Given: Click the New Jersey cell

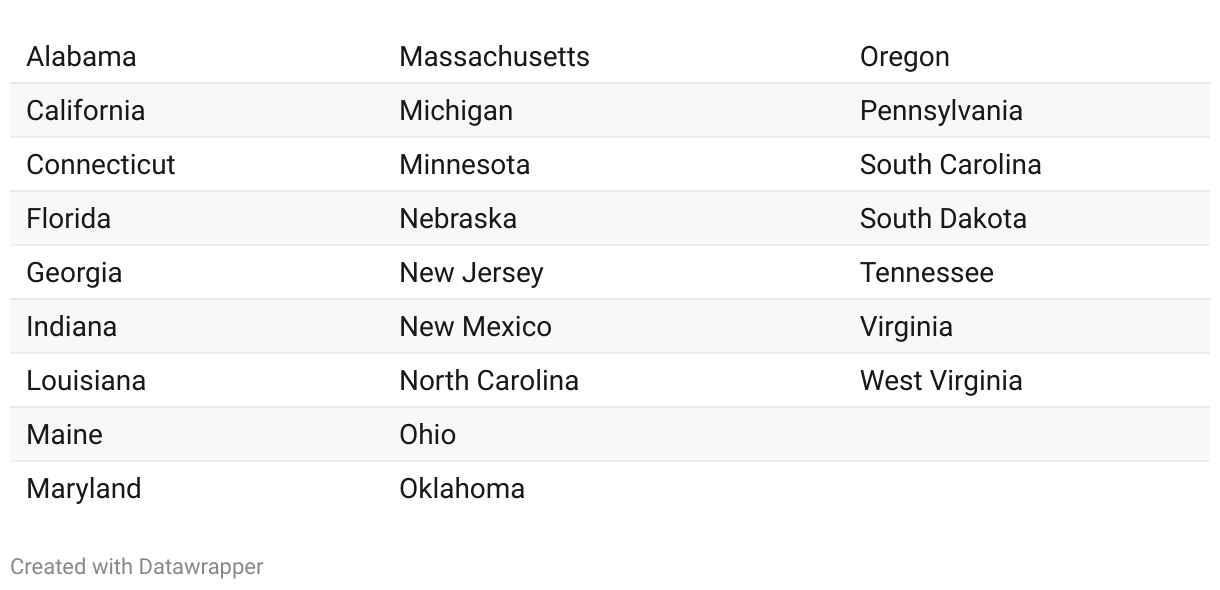Looking at the screenshot, I should [x=471, y=273].
